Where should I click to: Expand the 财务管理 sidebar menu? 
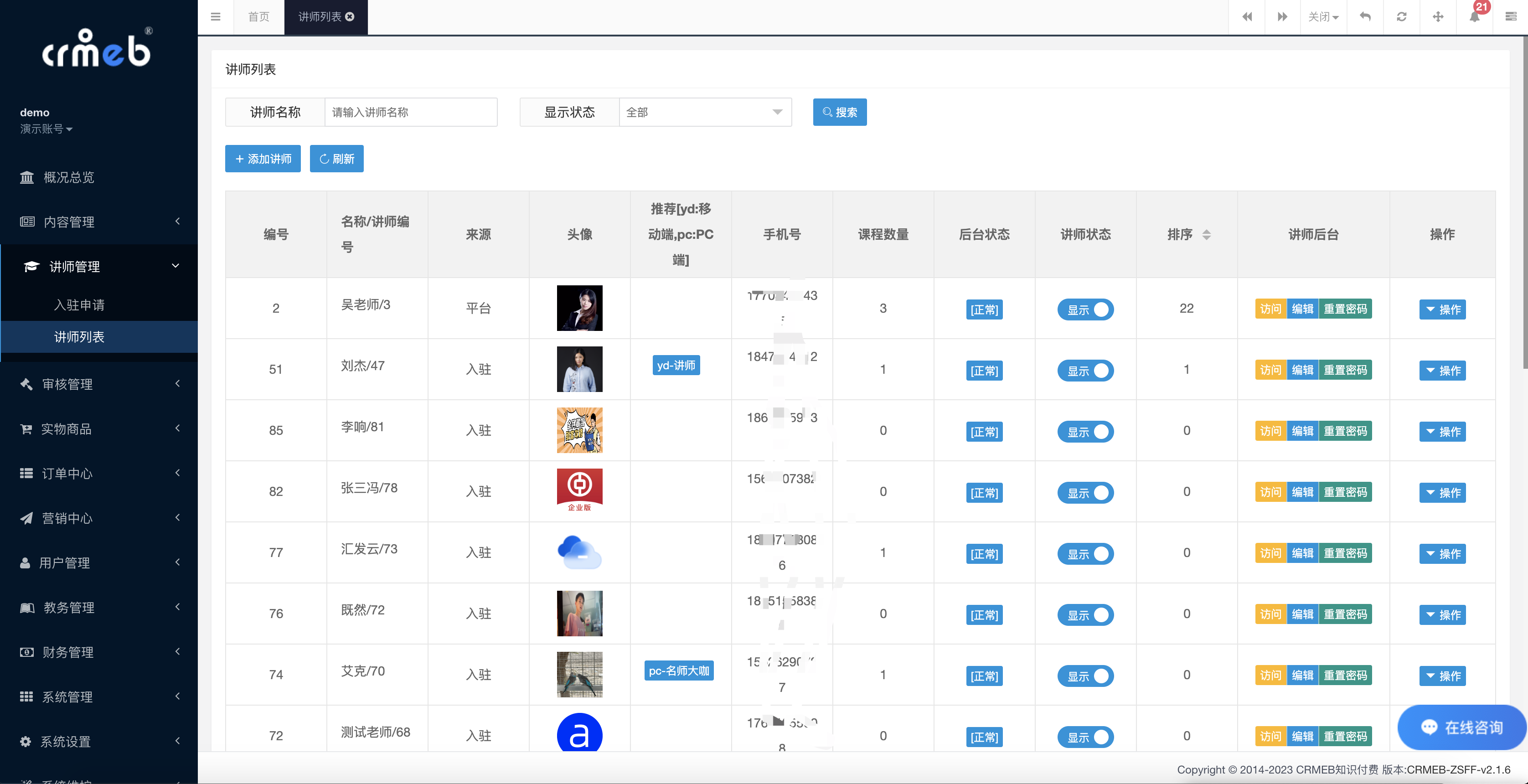[99, 652]
